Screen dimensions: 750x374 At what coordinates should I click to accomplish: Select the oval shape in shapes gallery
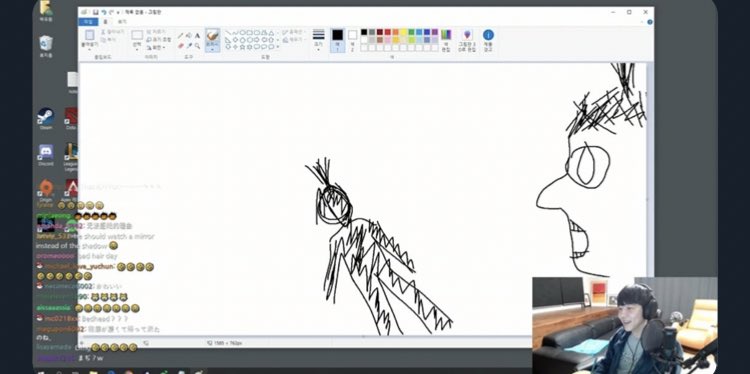pos(243,33)
